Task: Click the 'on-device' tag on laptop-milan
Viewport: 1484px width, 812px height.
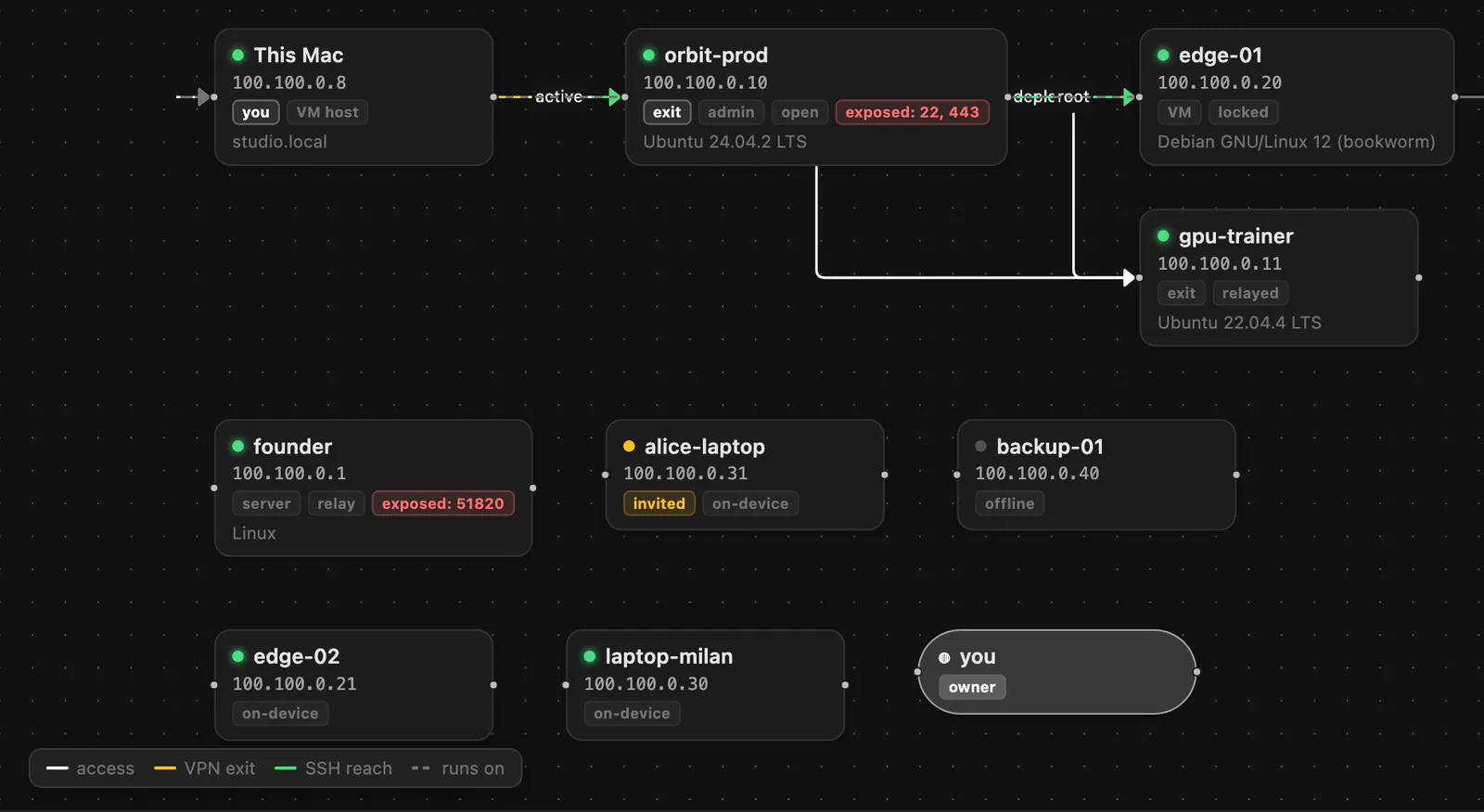Action: point(632,714)
